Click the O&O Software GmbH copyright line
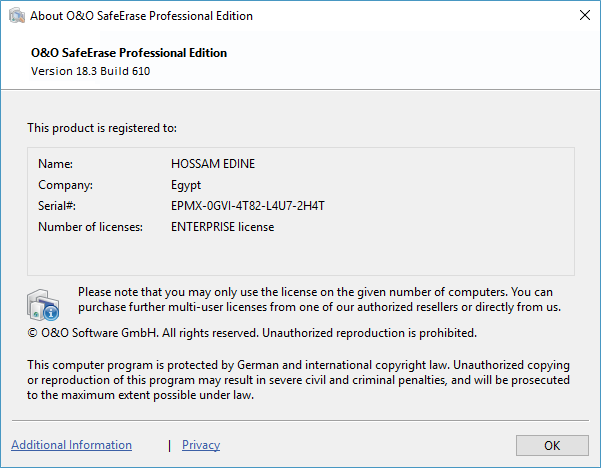The width and height of the screenshot is (601, 468). coord(252,333)
